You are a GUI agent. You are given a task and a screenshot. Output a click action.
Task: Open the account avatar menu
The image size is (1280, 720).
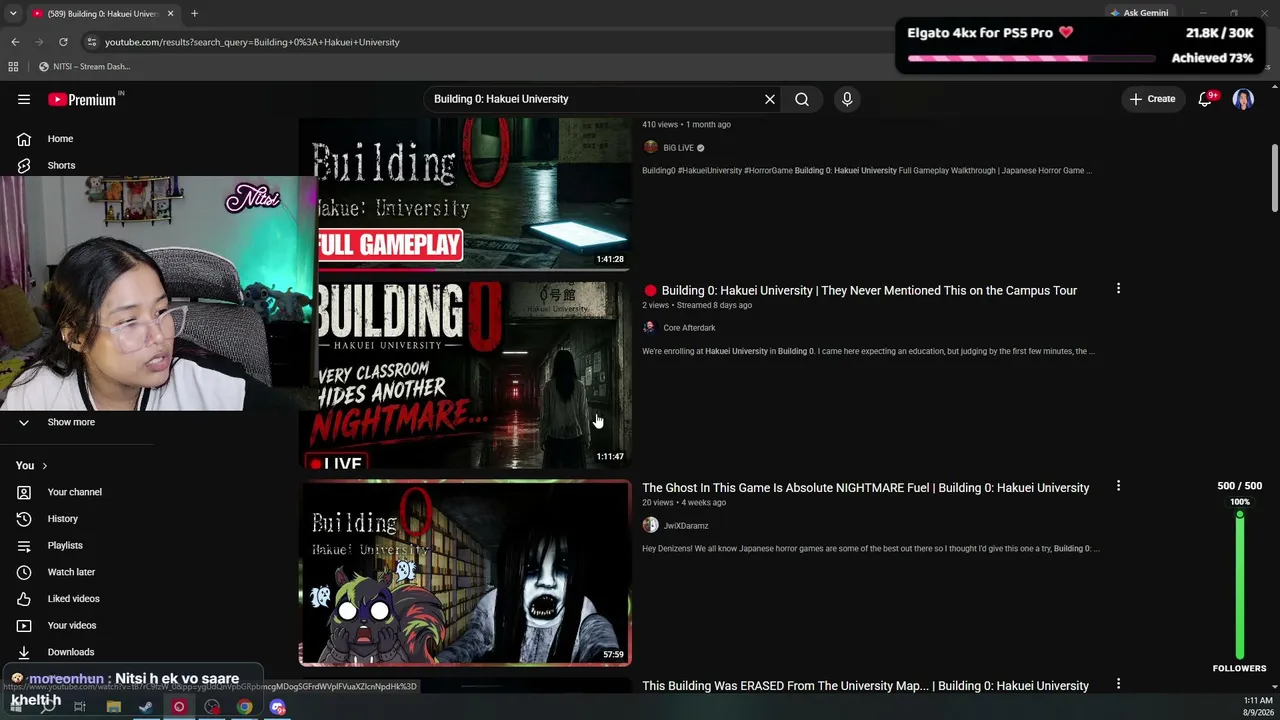point(1243,99)
